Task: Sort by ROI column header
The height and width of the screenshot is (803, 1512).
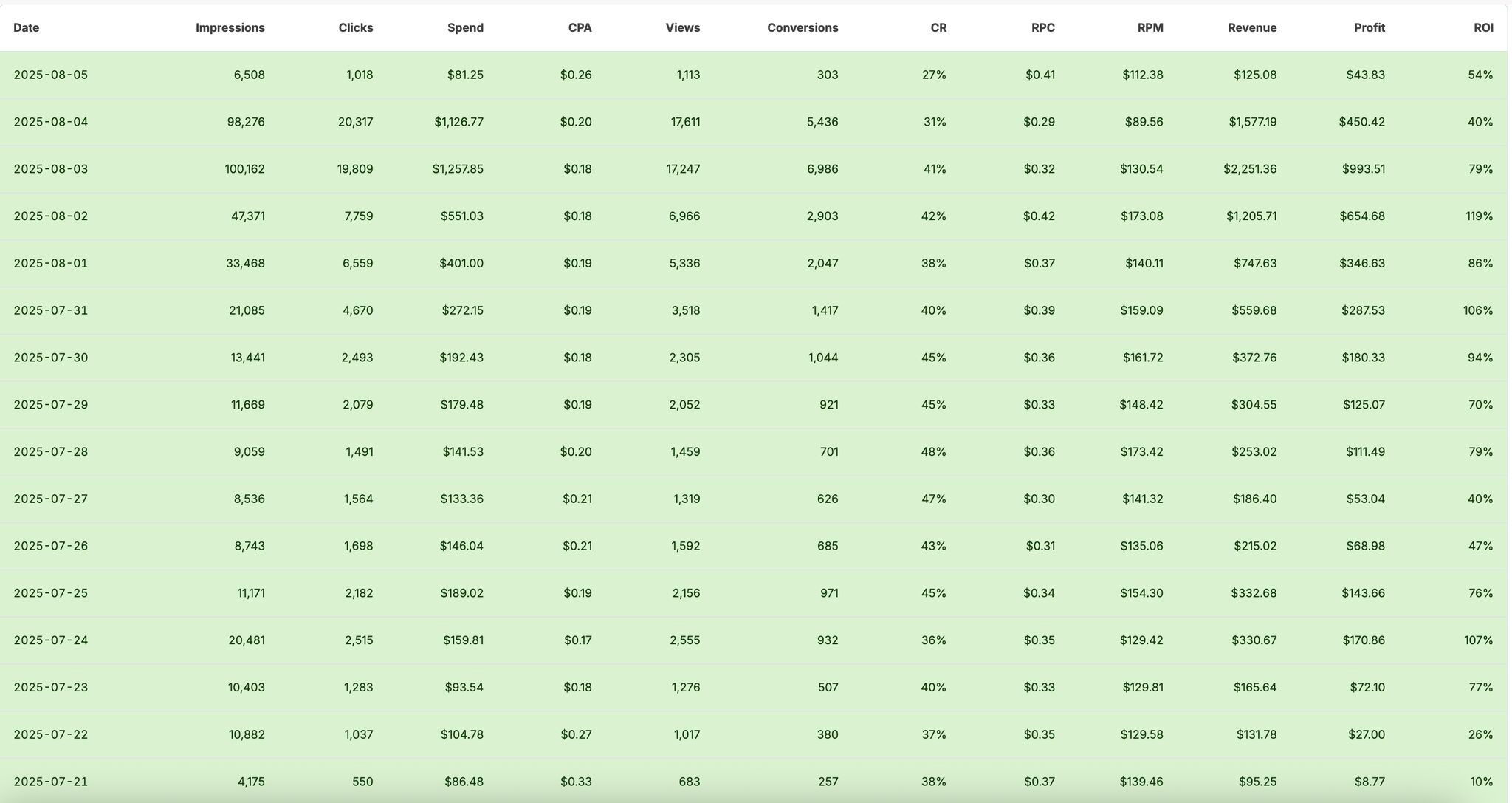Action: tap(1483, 28)
